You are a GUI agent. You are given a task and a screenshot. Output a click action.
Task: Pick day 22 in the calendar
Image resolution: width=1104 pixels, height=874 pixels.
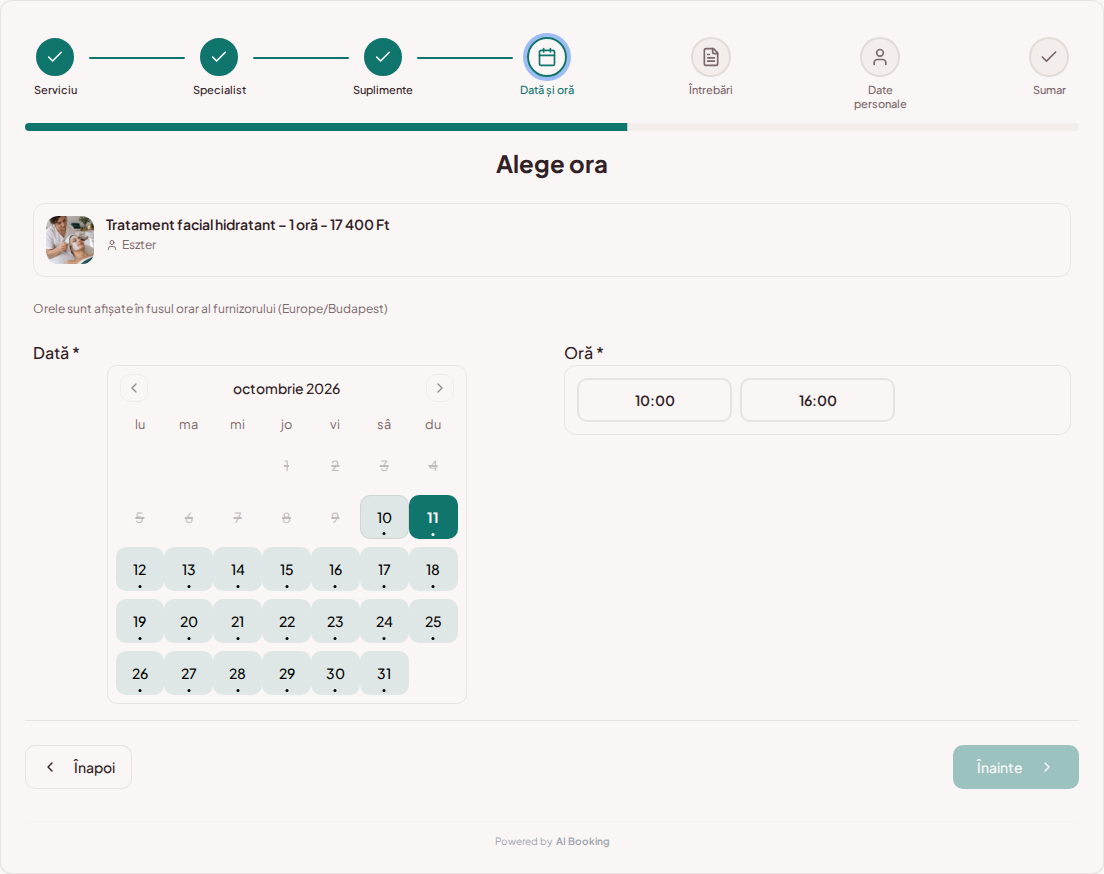click(x=287, y=622)
